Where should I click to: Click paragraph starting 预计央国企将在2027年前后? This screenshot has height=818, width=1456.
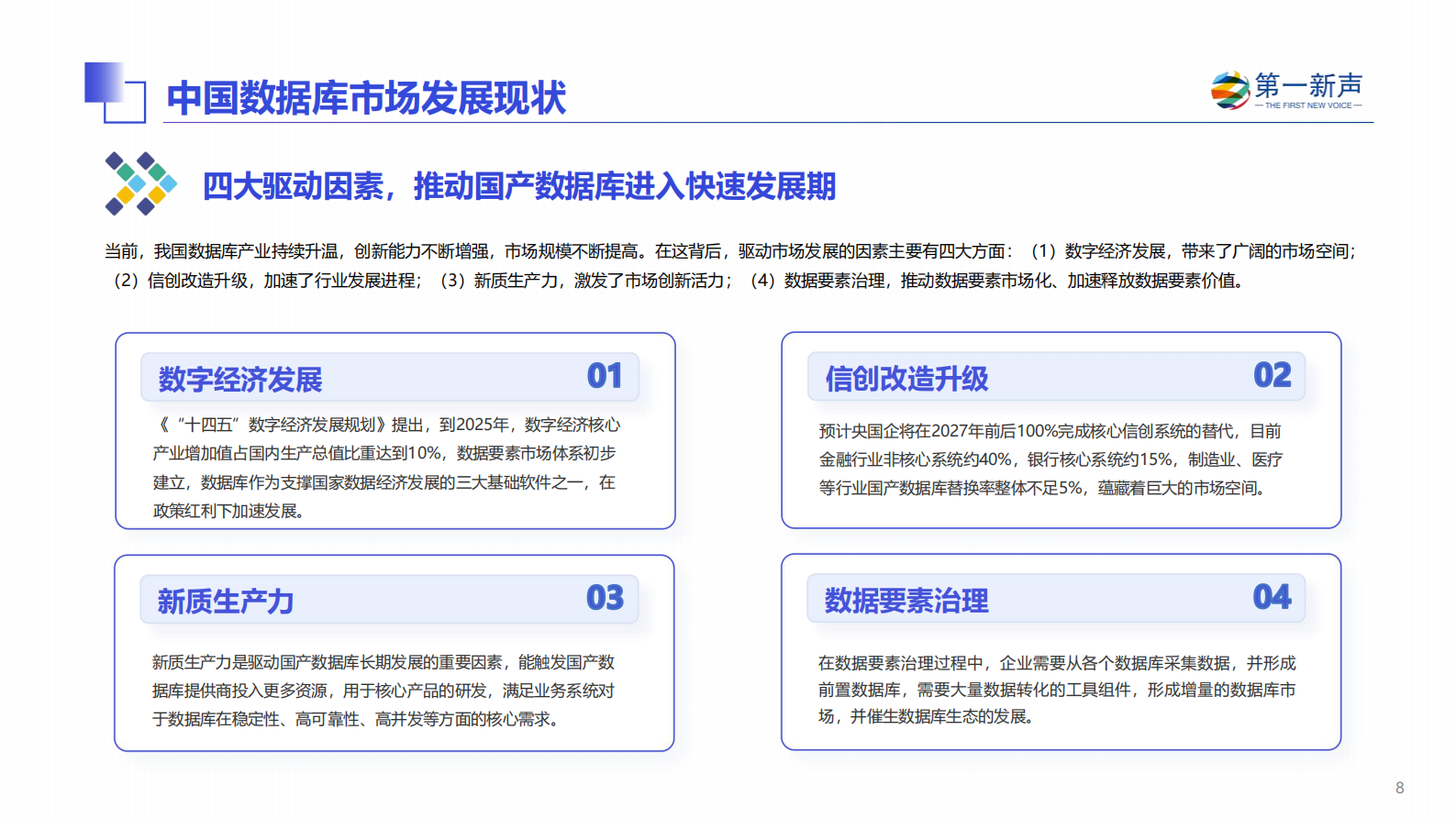1050,459
